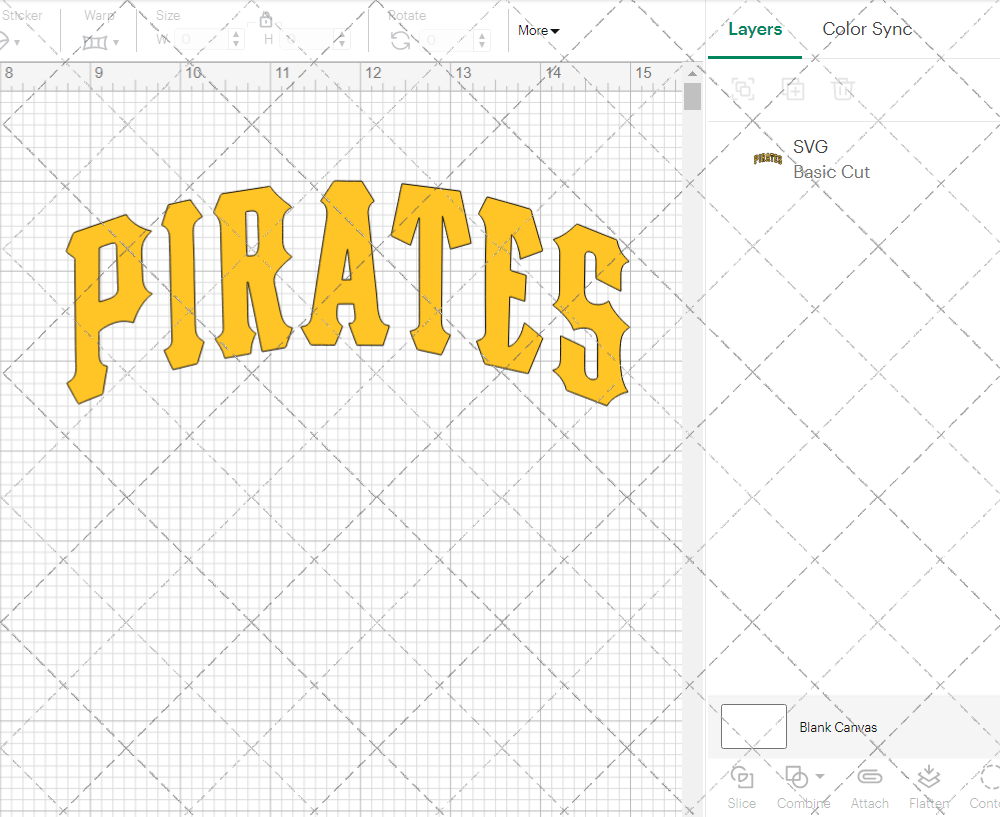Click the vertical scrollbar thumb

click(x=692, y=97)
